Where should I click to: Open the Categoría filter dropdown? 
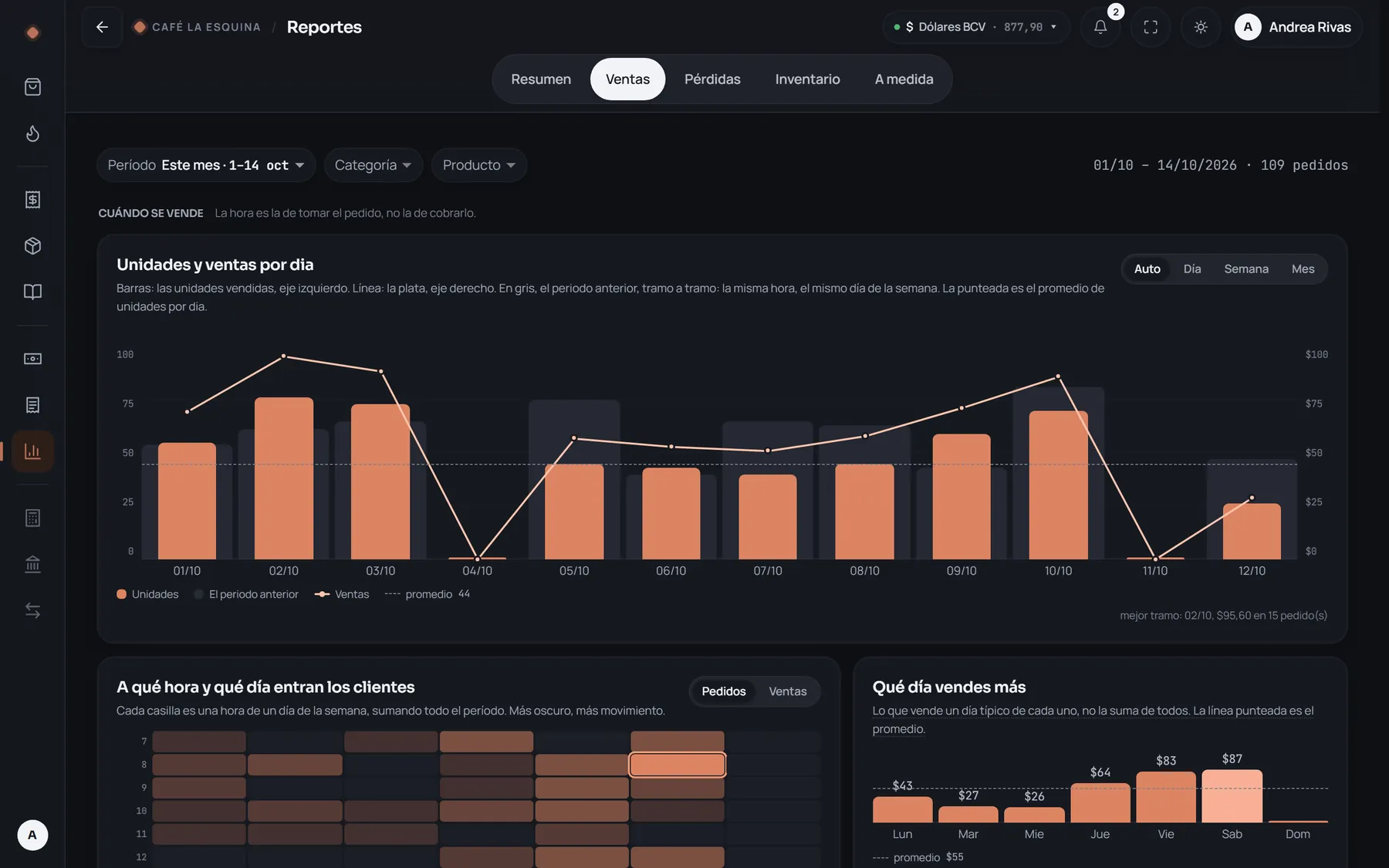[373, 165]
